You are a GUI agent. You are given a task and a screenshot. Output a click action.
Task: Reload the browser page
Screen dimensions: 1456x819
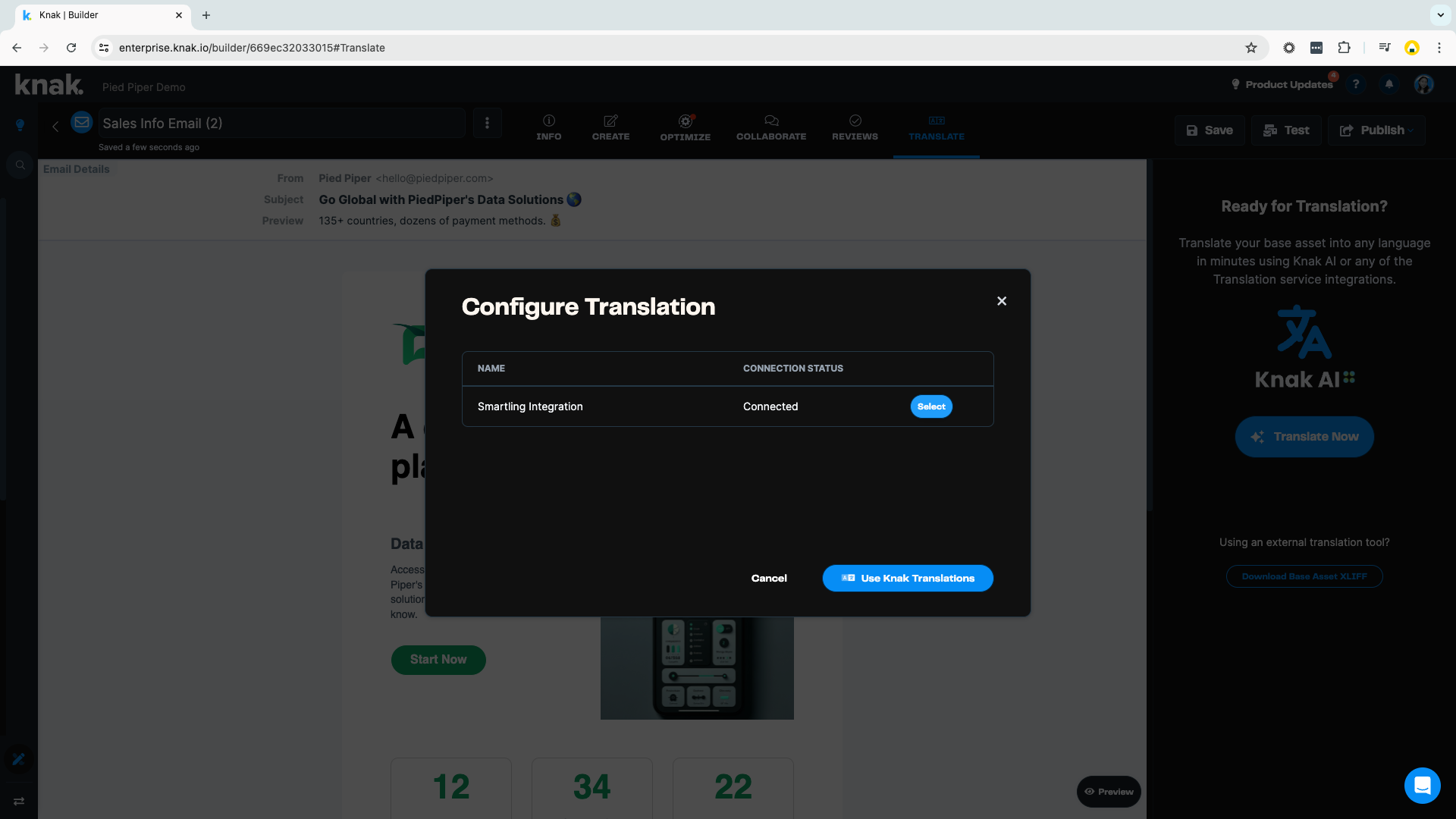coord(71,48)
